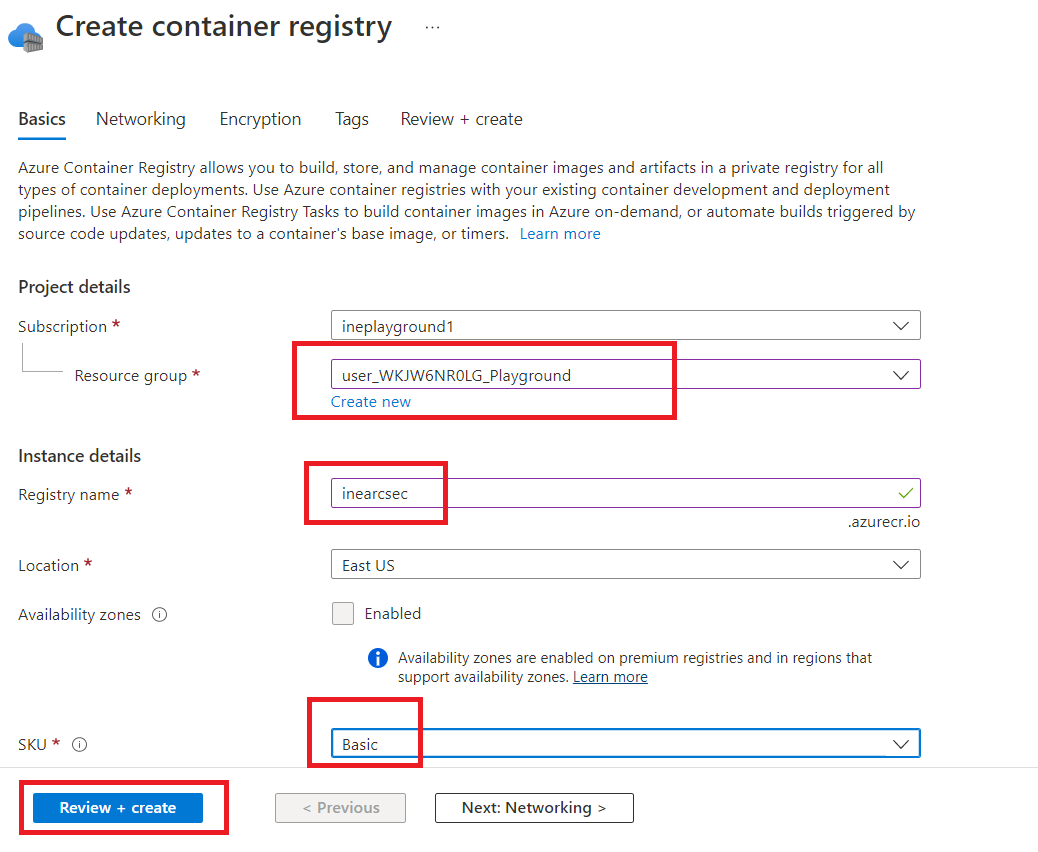The width and height of the screenshot is (1038, 852).
Task: Click Create new resource group link
Action: [x=370, y=402]
